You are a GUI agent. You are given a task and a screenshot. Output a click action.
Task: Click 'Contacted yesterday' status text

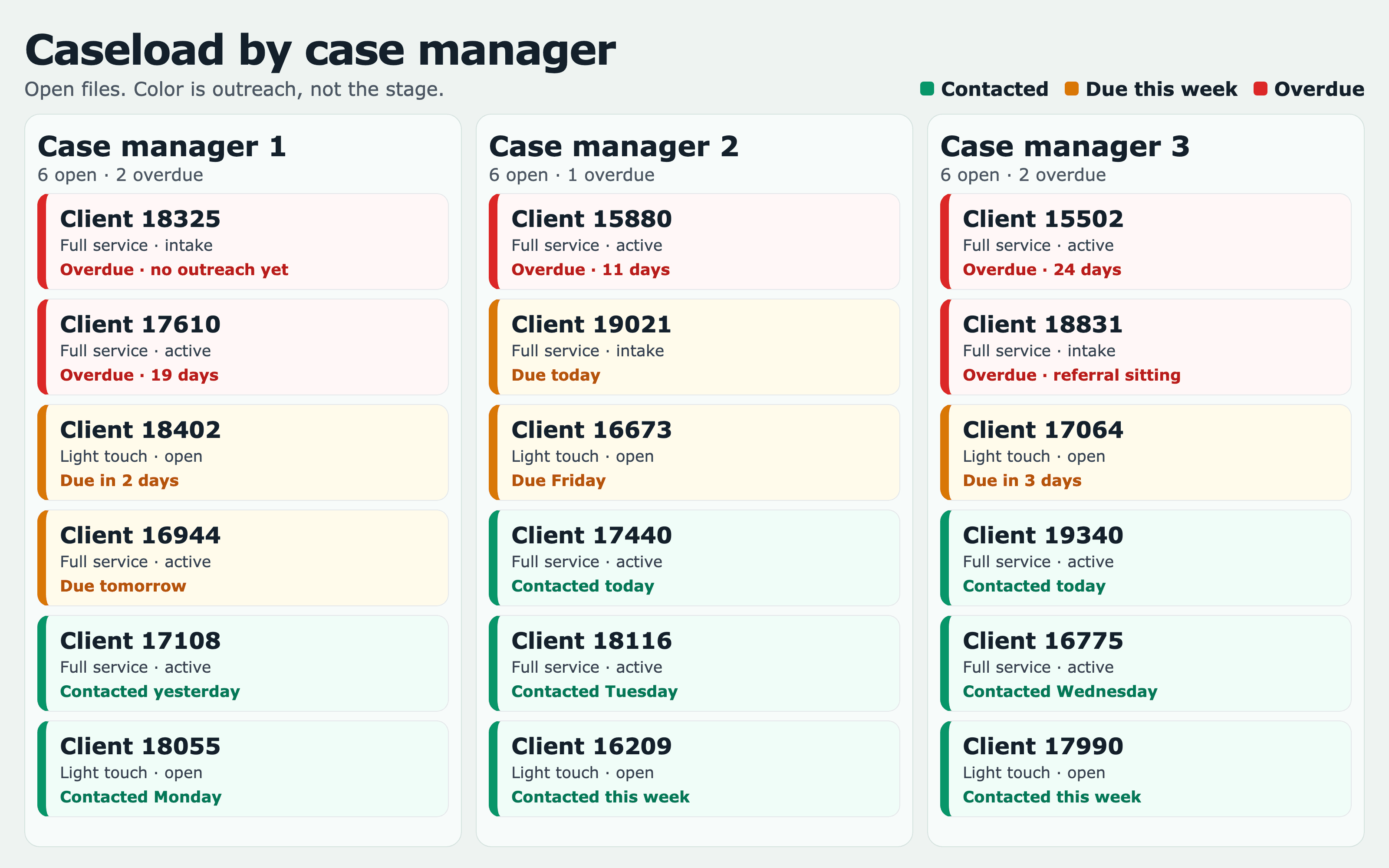150,692
